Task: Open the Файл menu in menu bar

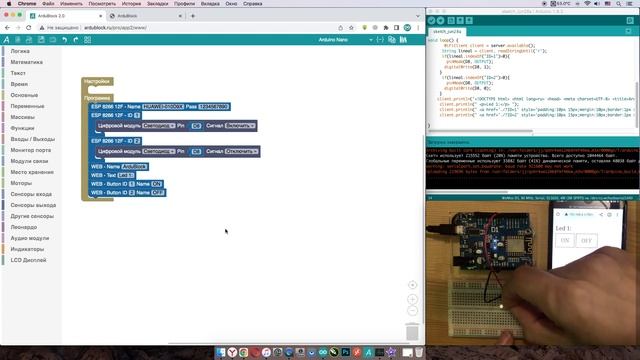Action: pyautogui.click(x=48, y=4)
